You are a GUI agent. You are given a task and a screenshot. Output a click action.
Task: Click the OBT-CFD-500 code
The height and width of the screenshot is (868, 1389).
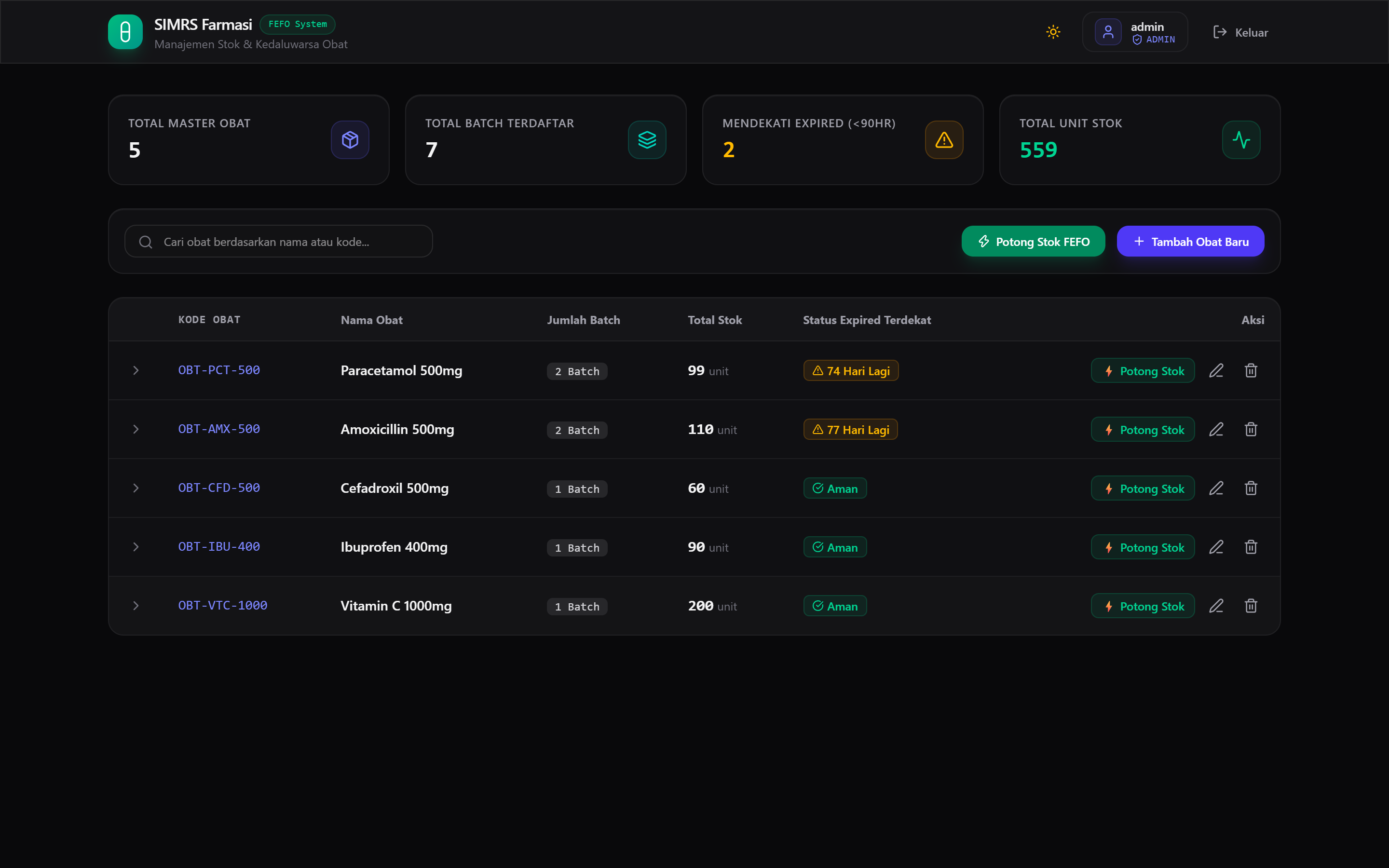click(218, 488)
